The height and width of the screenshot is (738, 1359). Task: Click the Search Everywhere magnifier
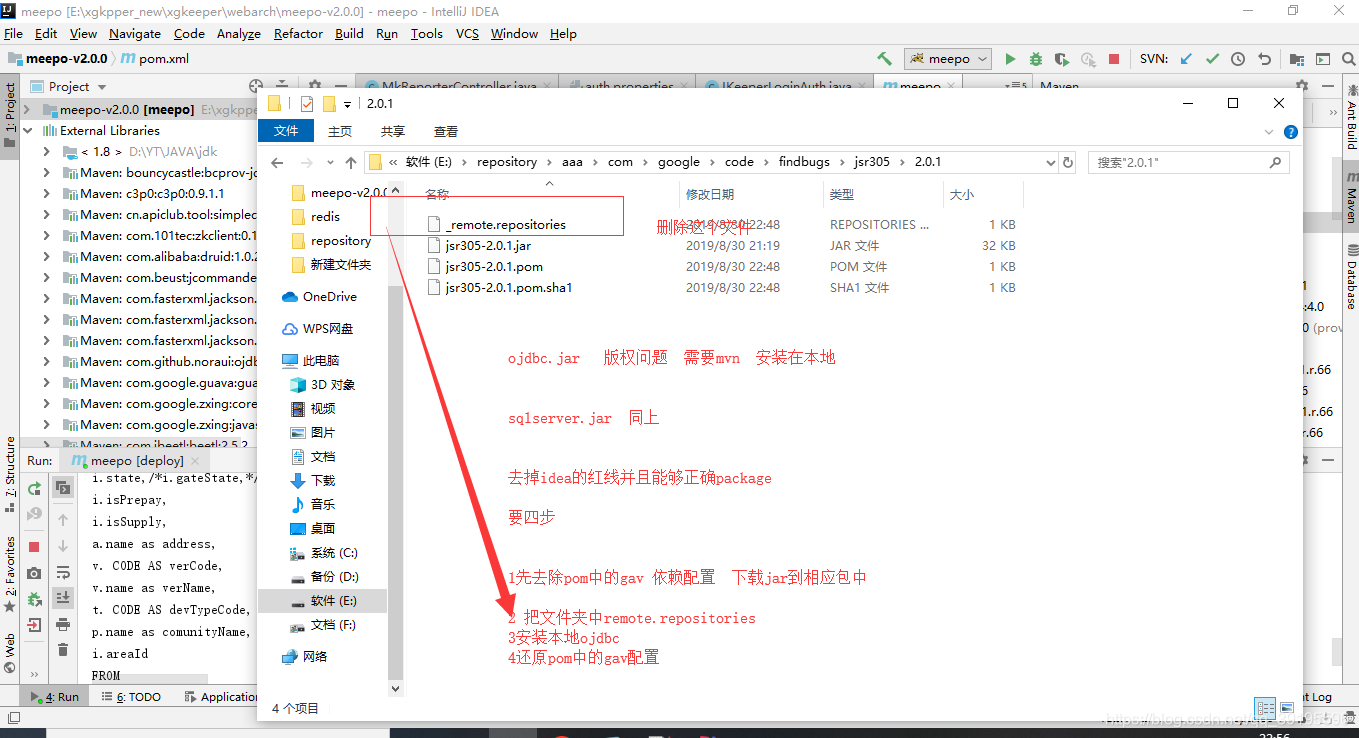click(x=1347, y=59)
